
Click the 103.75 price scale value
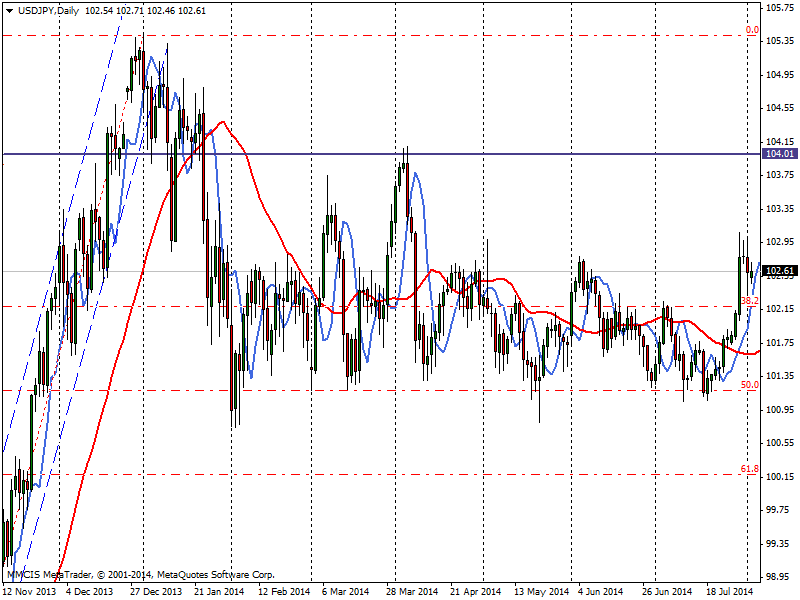tap(780, 175)
